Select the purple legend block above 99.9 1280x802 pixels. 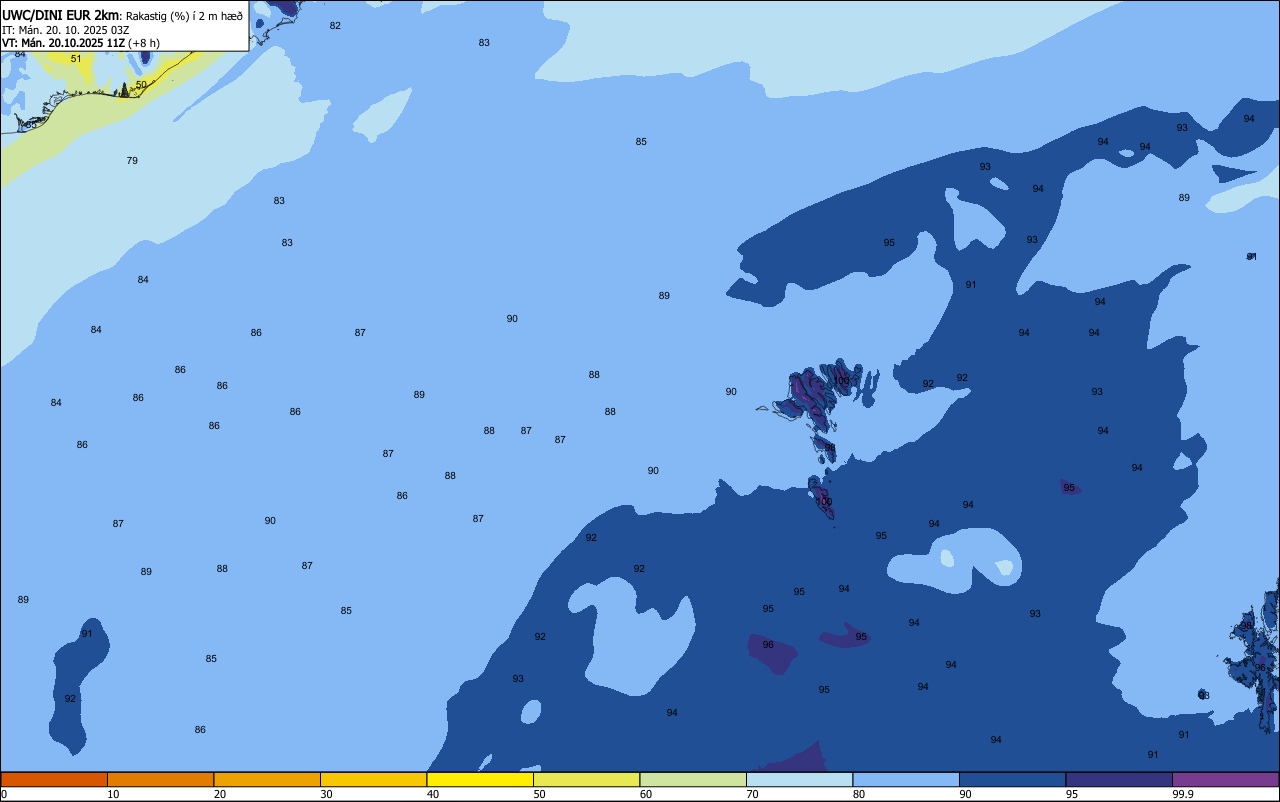point(1225,779)
